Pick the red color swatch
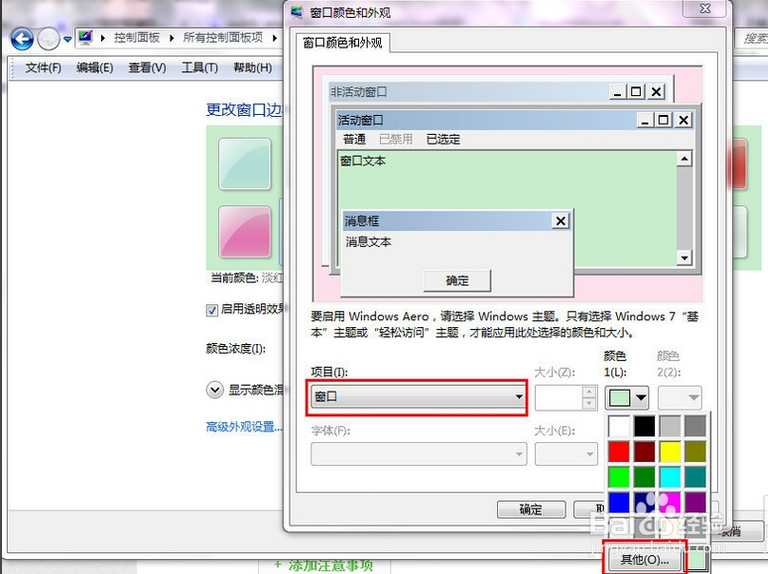The image size is (768, 574). [619, 452]
